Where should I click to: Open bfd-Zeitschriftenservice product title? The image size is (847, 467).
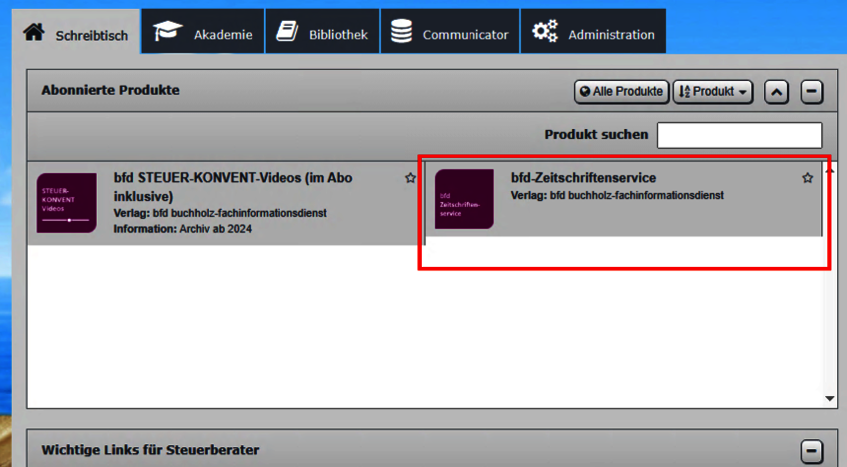pos(583,178)
